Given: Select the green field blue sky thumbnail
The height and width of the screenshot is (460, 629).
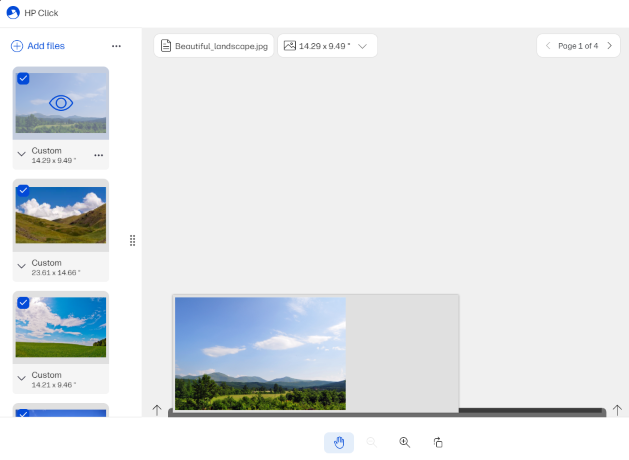Looking at the screenshot, I should (61, 327).
